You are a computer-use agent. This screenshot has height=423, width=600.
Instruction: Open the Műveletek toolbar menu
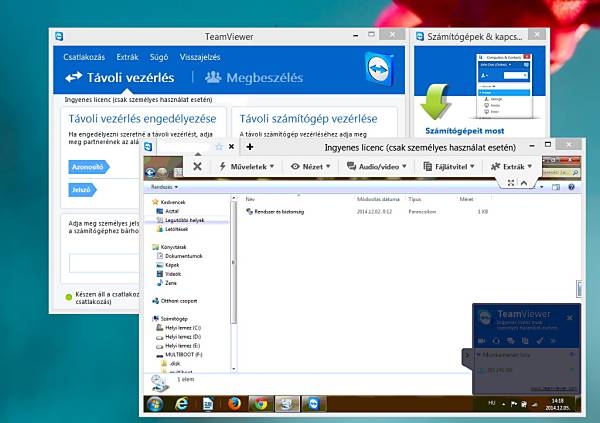pyautogui.click(x=245, y=166)
